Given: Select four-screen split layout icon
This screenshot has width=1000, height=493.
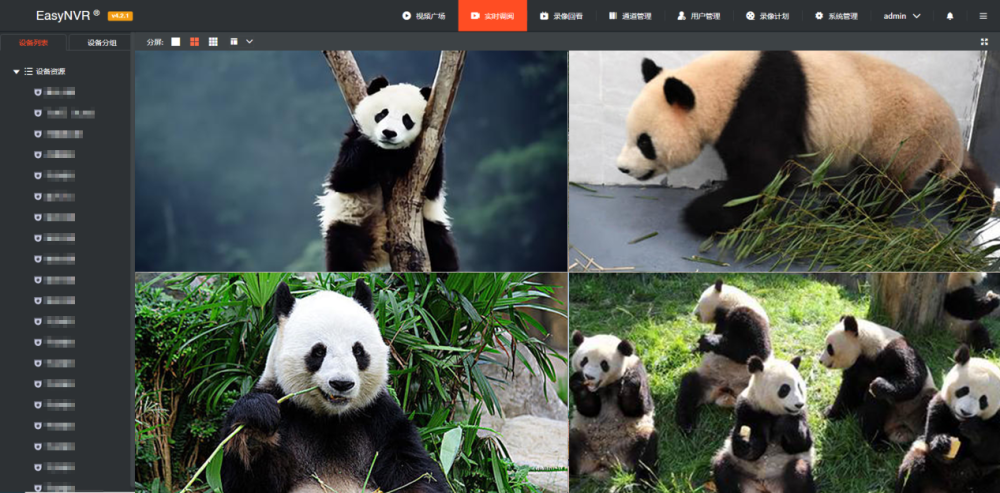Looking at the screenshot, I should (195, 41).
